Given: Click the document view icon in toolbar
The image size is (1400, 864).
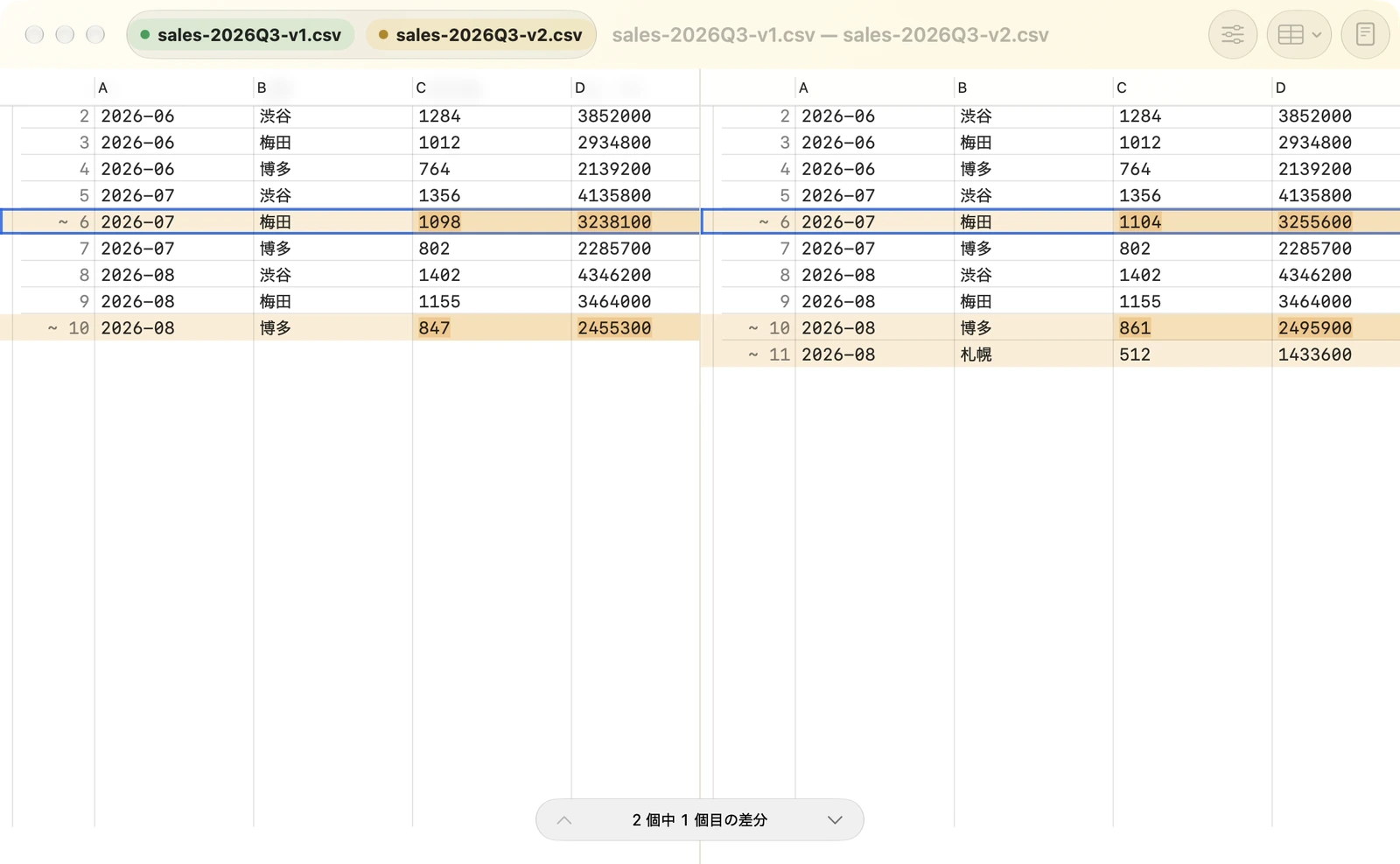Looking at the screenshot, I should pyautogui.click(x=1365, y=35).
